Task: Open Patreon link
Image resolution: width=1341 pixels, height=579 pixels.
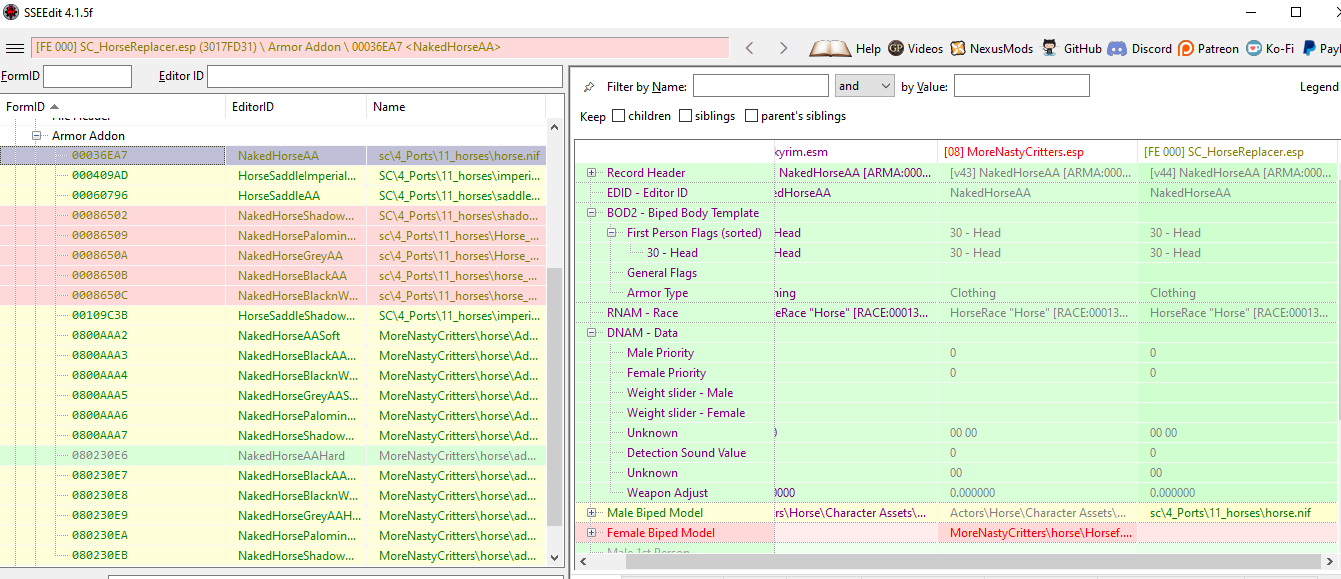Action: point(1209,48)
